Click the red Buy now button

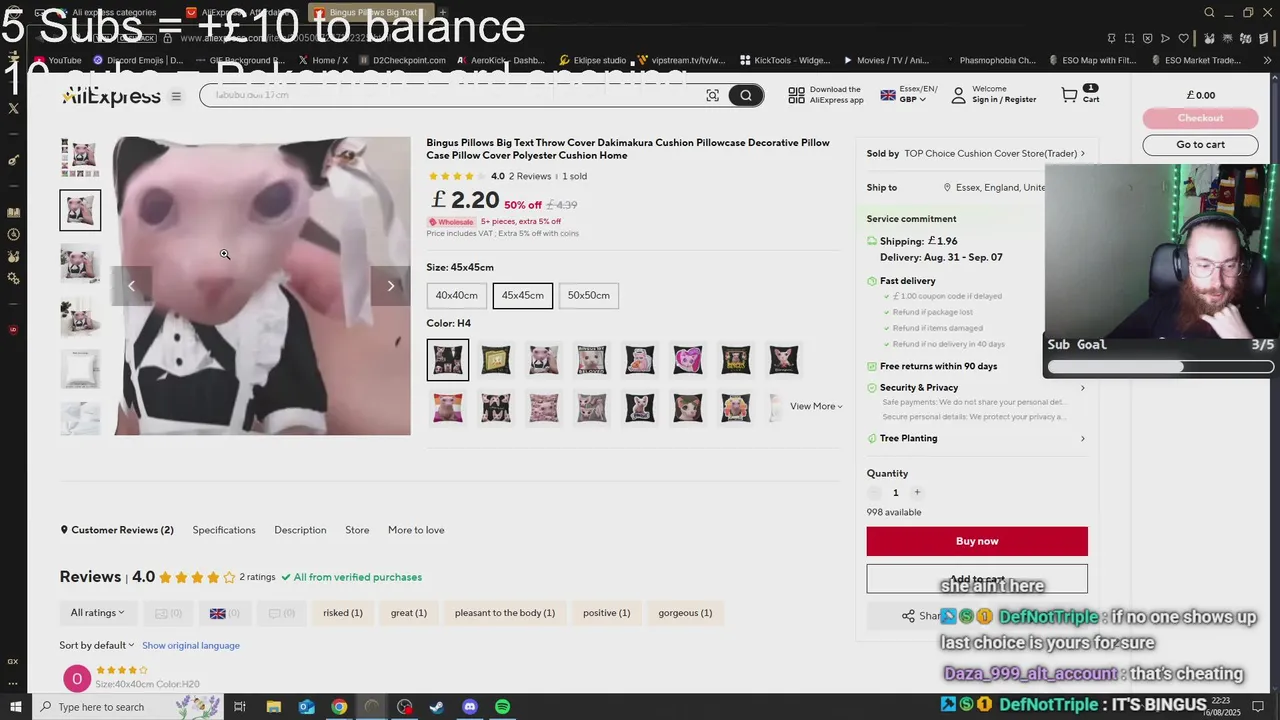click(977, 541)
